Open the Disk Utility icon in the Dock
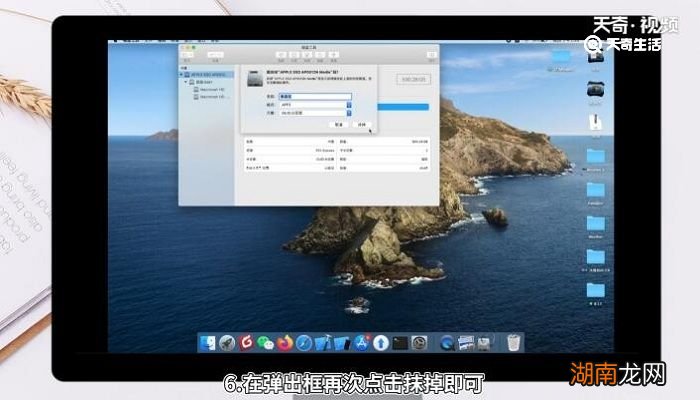Viewport: 700px width, 400px height. (484, 343)
